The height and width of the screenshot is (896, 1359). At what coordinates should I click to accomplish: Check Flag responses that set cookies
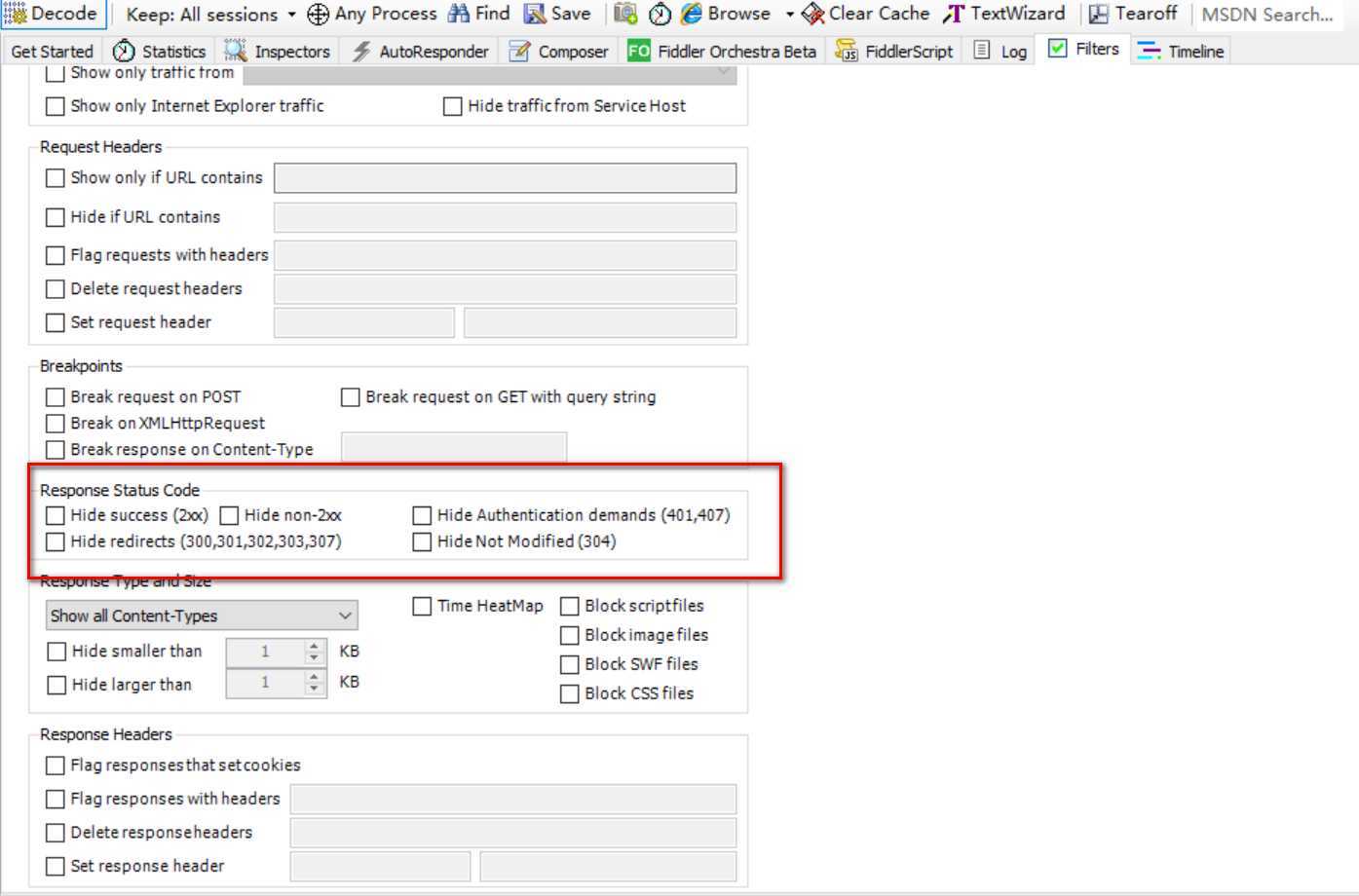(x=56, y=765)
